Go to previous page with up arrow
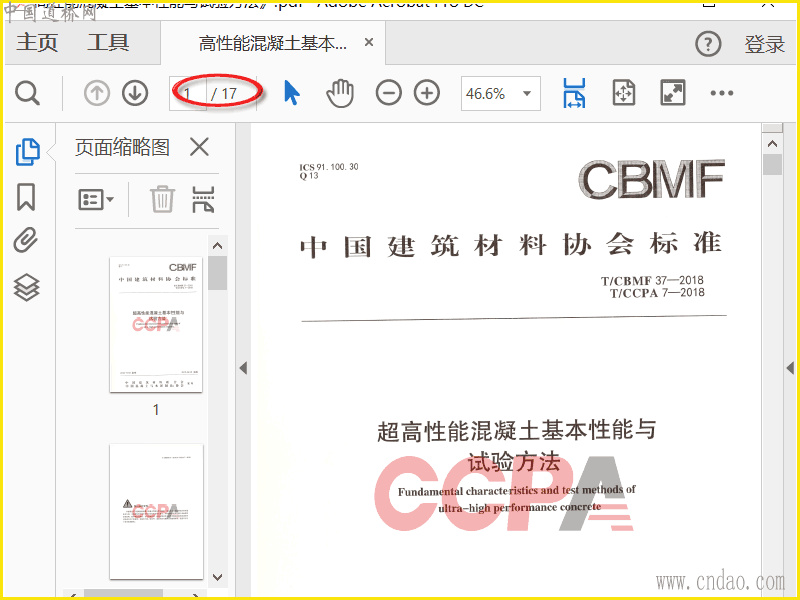 (x=96, y=93)
